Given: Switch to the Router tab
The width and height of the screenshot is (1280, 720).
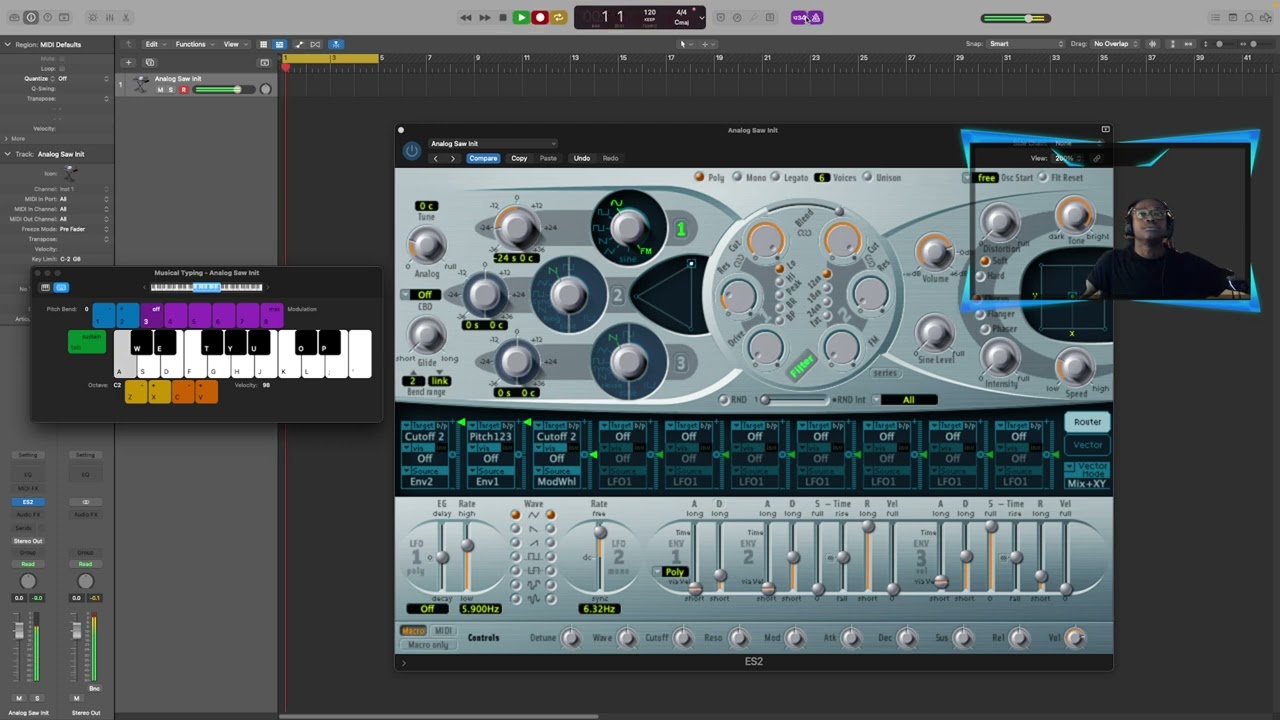Looking at the screenshot, I should (1087, 422).
